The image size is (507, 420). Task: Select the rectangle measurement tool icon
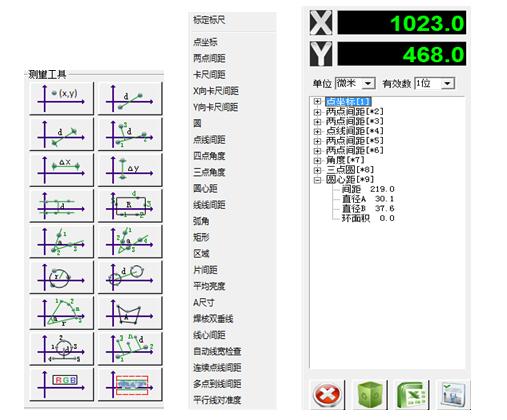(130, 206)
